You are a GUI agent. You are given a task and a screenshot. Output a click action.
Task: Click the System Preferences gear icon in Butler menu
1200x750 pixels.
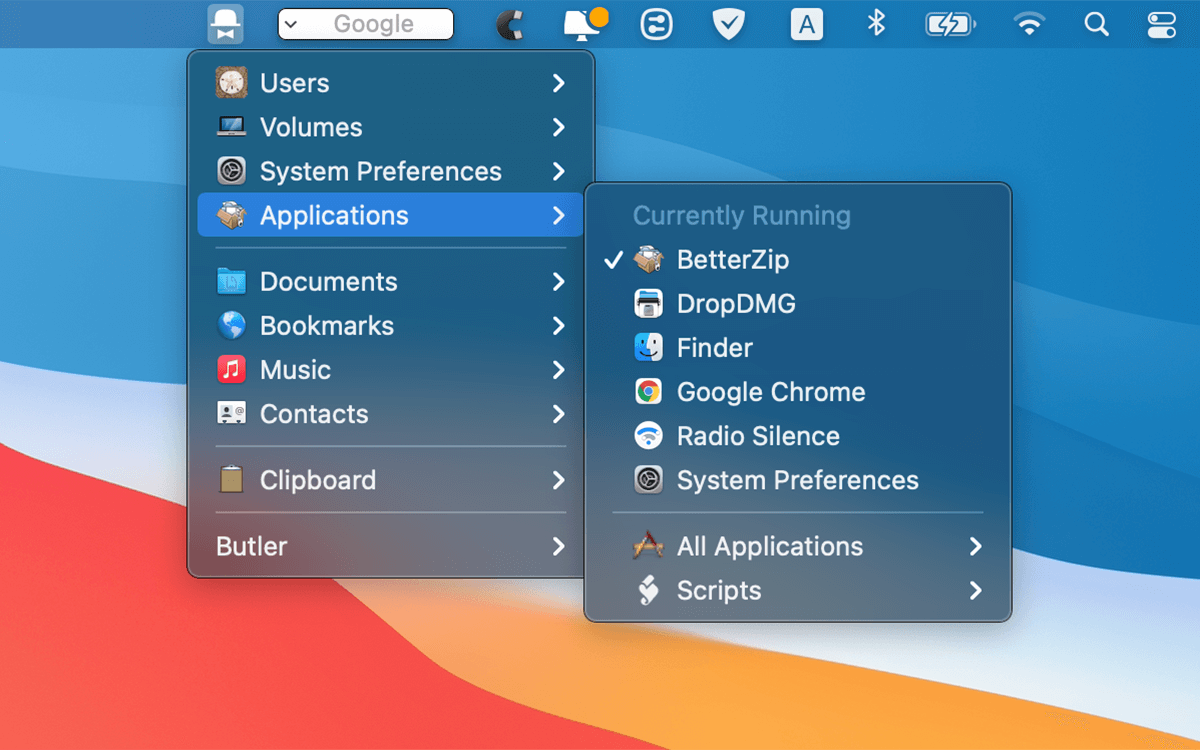click(231, 171)
